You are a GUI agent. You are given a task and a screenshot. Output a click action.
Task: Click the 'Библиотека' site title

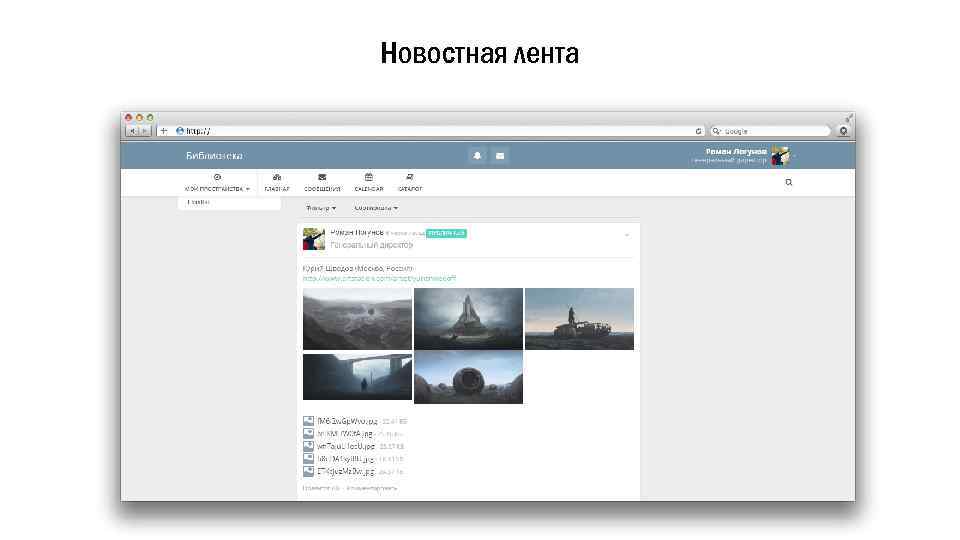click(214, 156)
